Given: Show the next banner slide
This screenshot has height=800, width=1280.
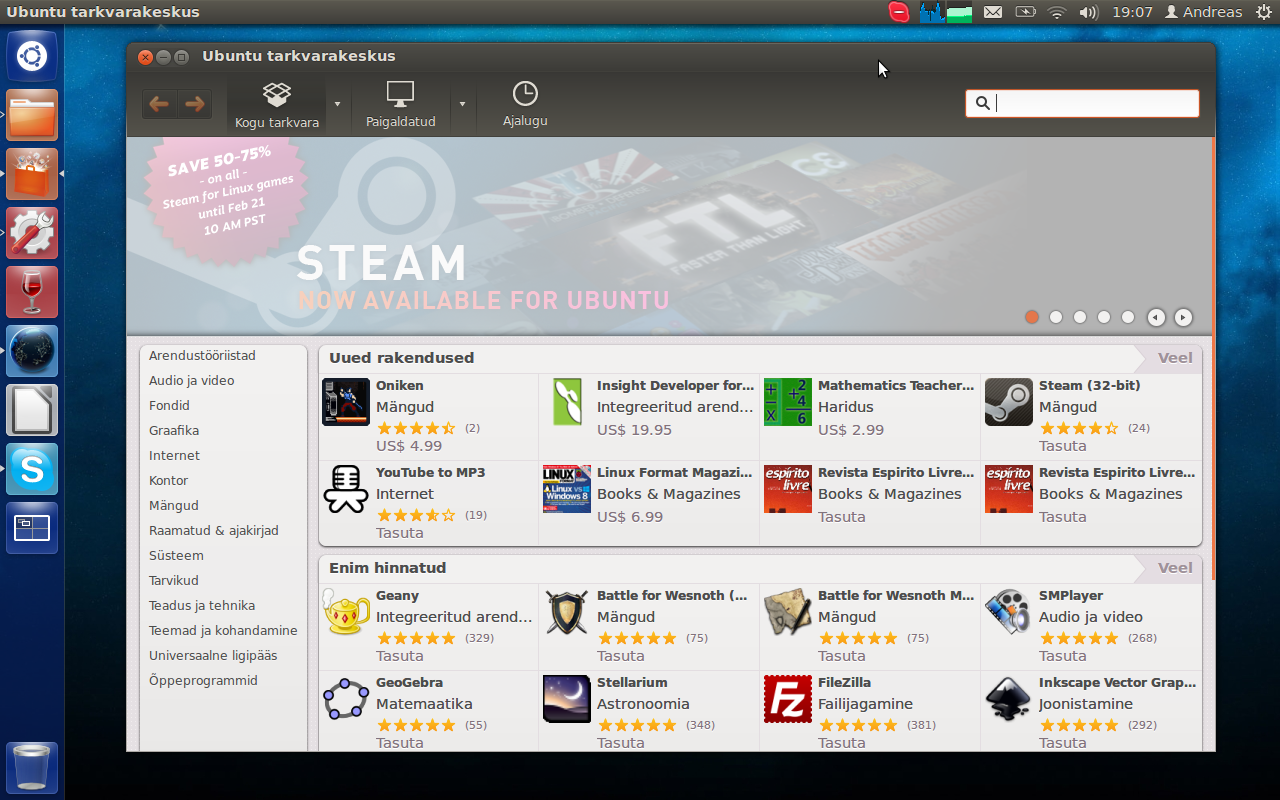Looking at the screenshot, I should 1183,317.
